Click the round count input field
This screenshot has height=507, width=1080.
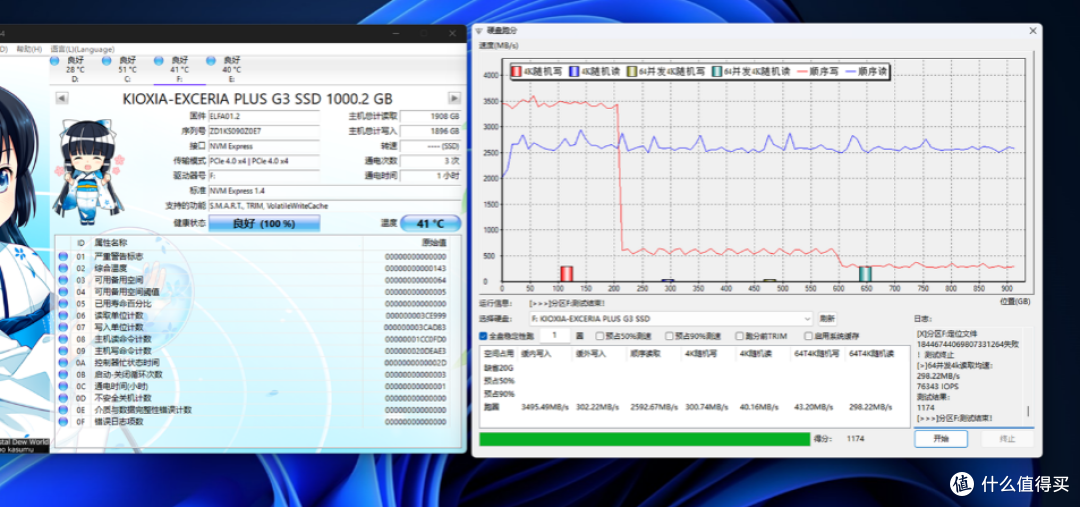click(x=557, y=336)
